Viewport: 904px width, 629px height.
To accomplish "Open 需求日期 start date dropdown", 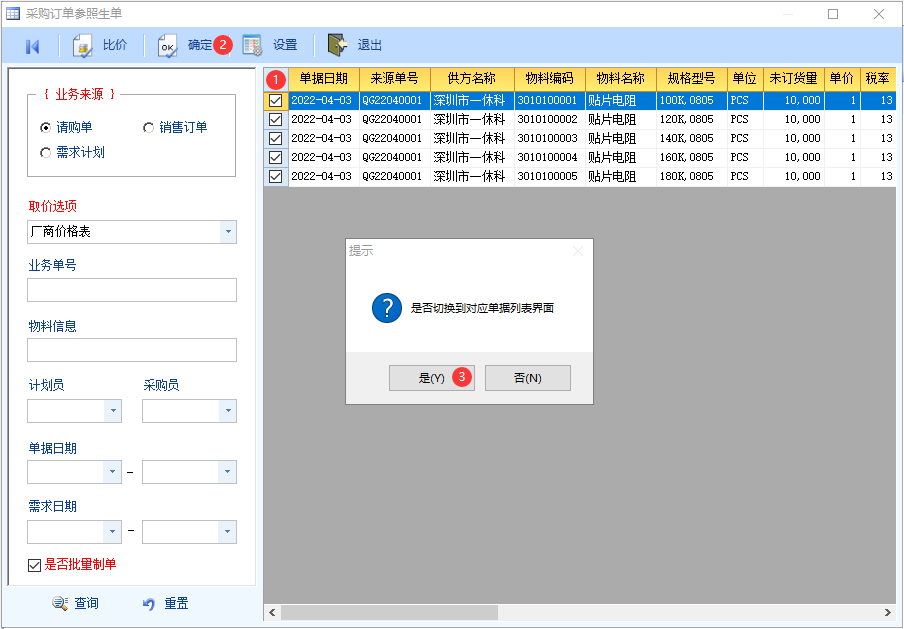I will click(x=113, y=532).
